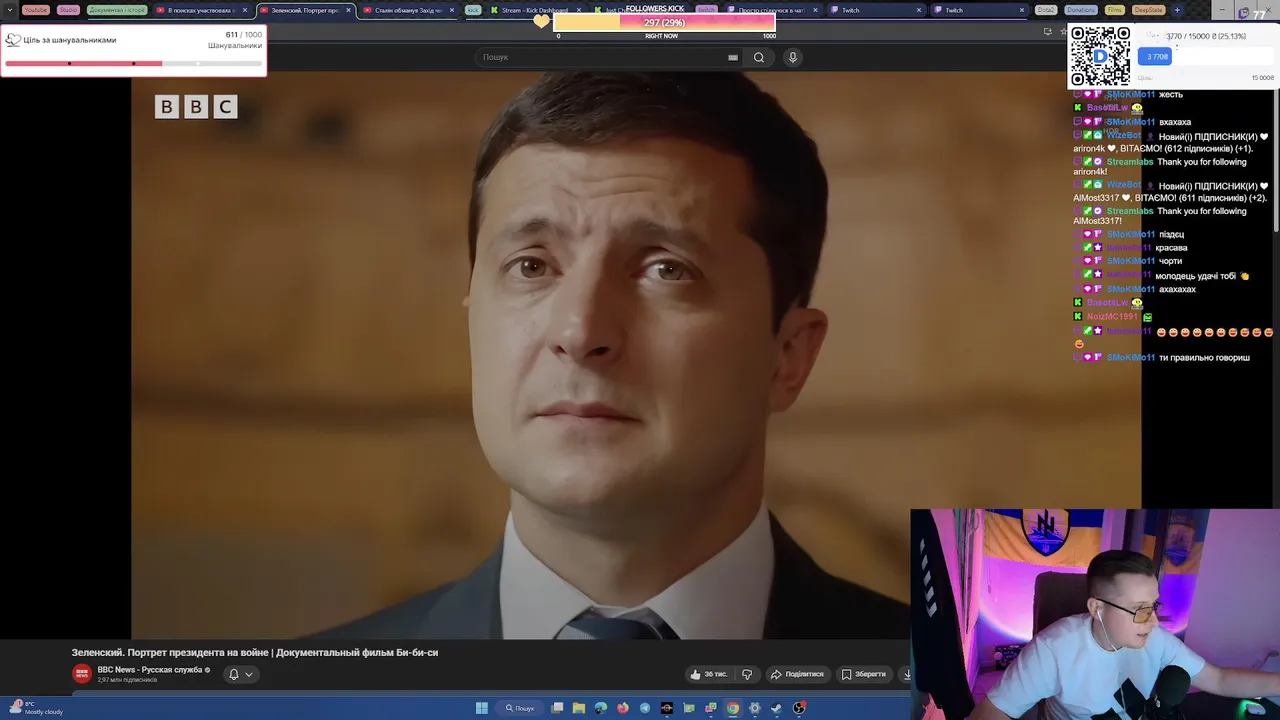The width and height of the screenshot is (1280, 720).
Task: Close the Stream - Kick Dashboard tab
Action: 578,10
